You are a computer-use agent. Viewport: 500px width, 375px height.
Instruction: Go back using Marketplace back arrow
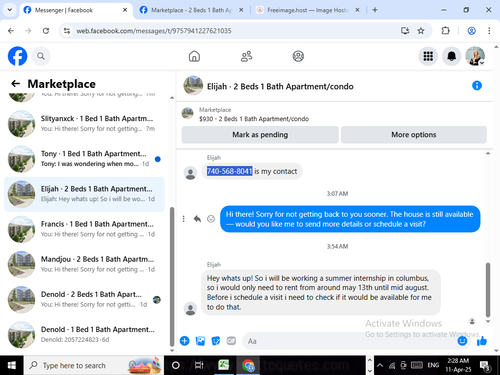15,83
